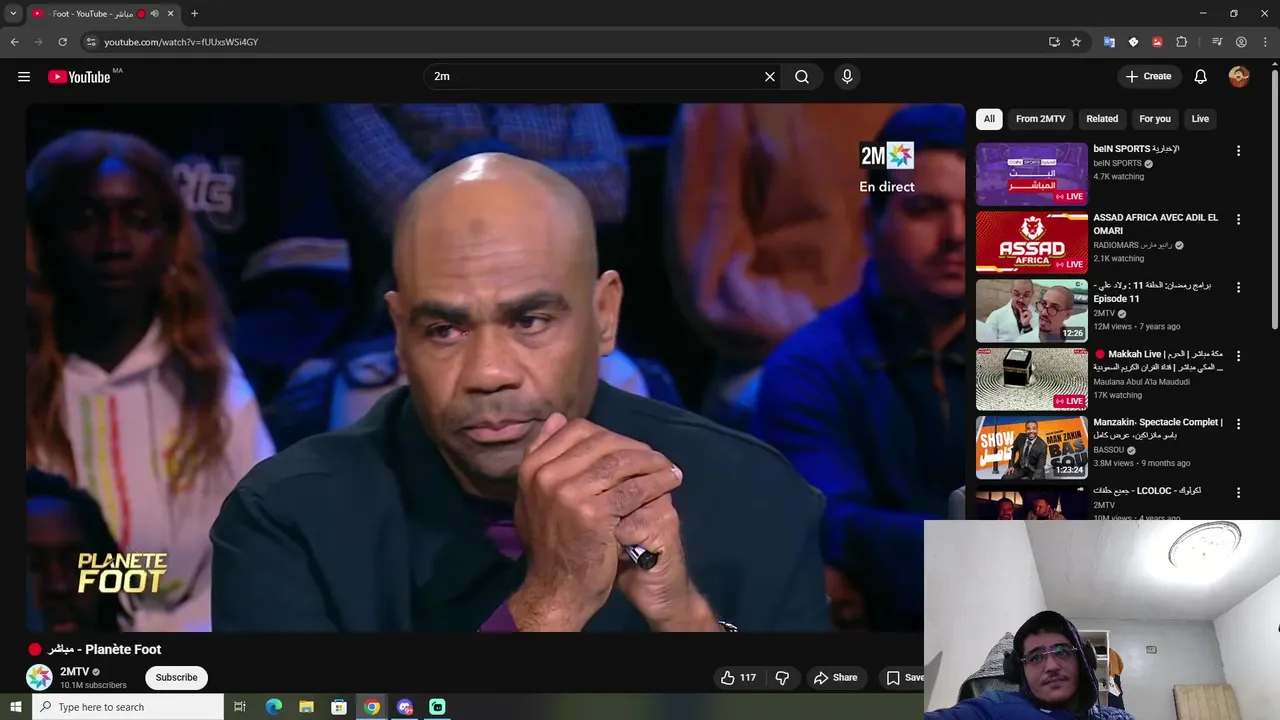
Task: Select the For you filter chip
Action: [1155, 119]
